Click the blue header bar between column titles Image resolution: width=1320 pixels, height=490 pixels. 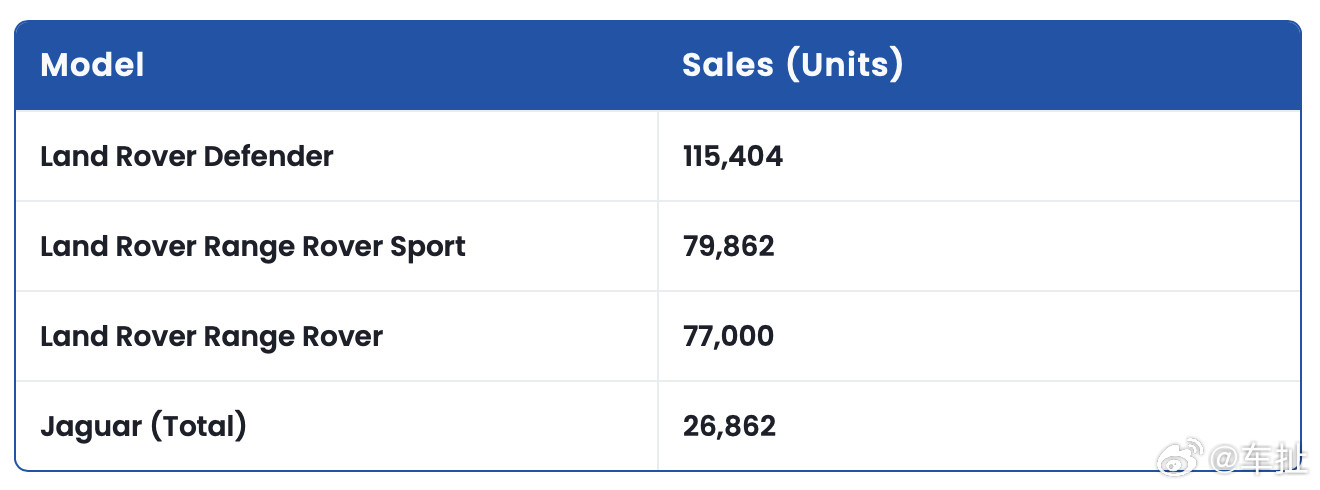410,65
